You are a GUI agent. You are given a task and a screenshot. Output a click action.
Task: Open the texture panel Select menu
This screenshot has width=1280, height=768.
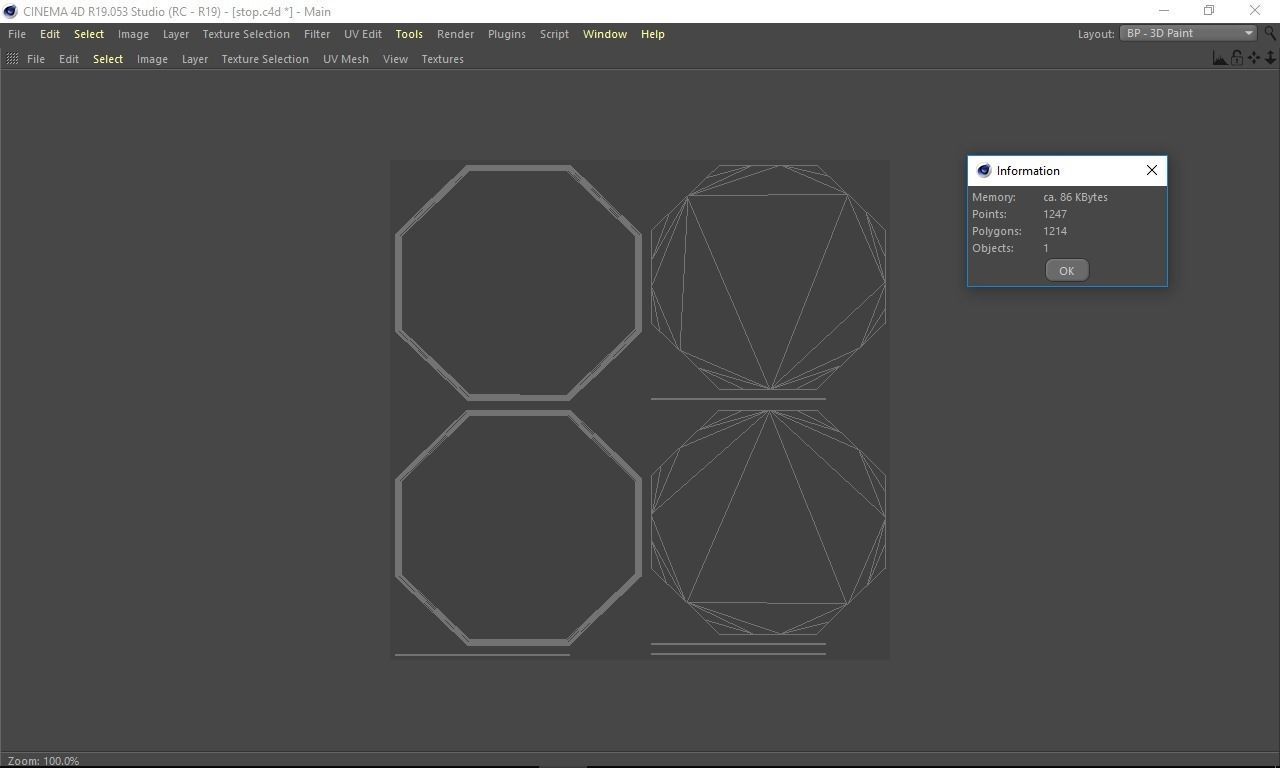pos(108,59)
